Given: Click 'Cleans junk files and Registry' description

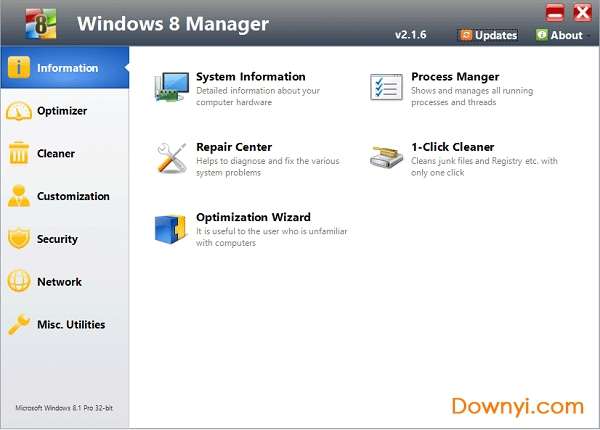Looking at the screenshot, I should [484, 167].
